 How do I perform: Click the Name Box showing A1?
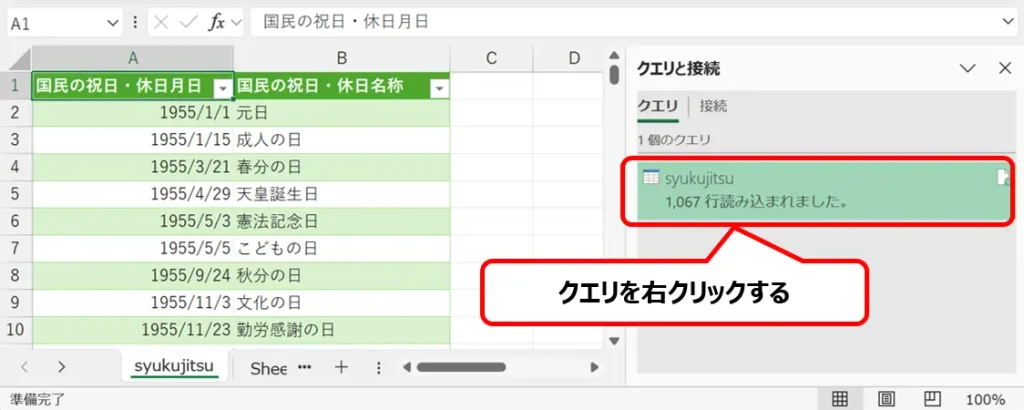[57, 23]
